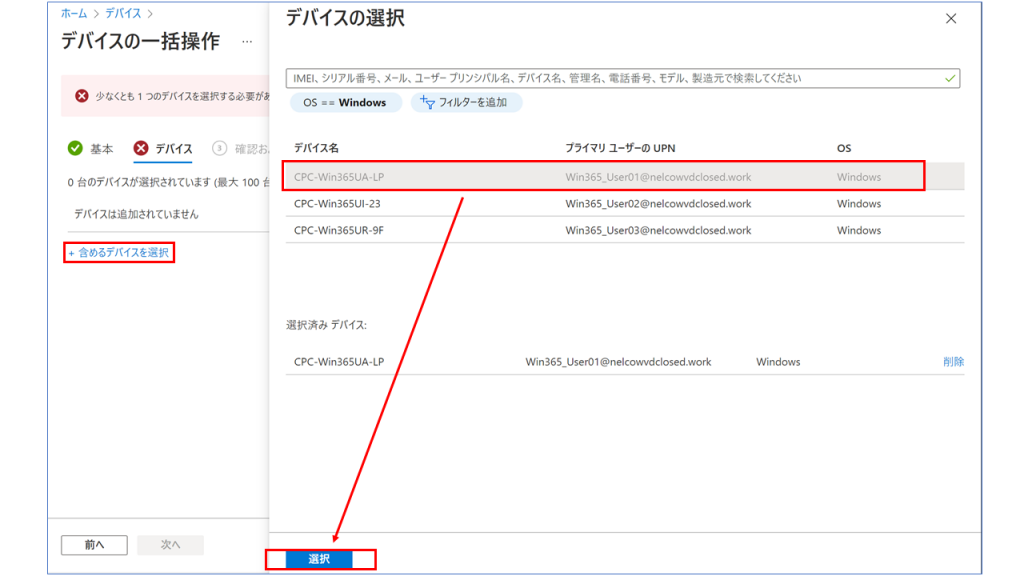Viewport: 1024px width, 576px height.
Task: Click the disabled 次へ button
Action: (170, 545)
